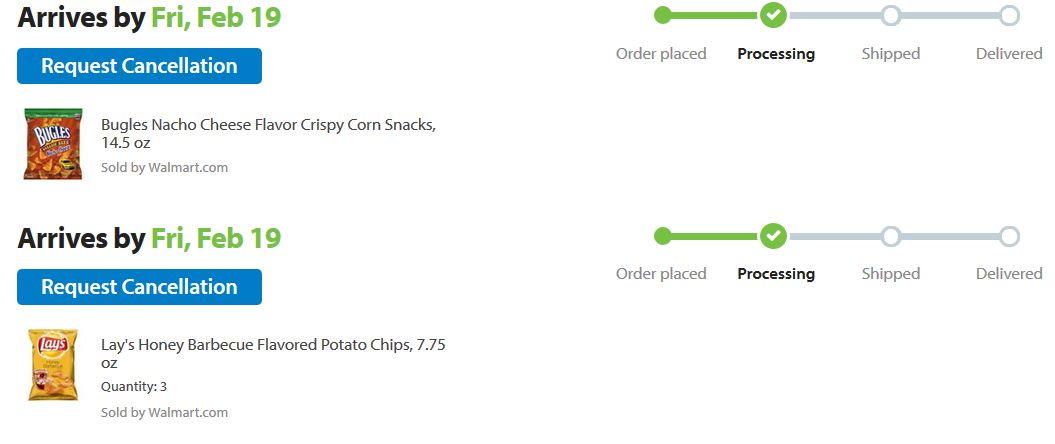Click the "Quantity: 3" text on the Lay's item
The height and width of the screenshot is (444, 1055).
(134, 387)
